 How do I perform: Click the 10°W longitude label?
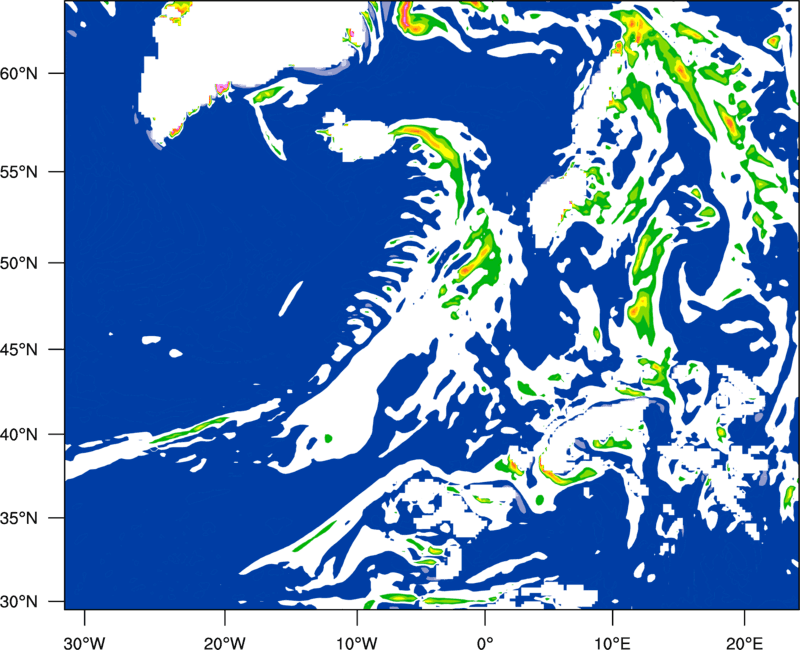[x=357, y=642]
